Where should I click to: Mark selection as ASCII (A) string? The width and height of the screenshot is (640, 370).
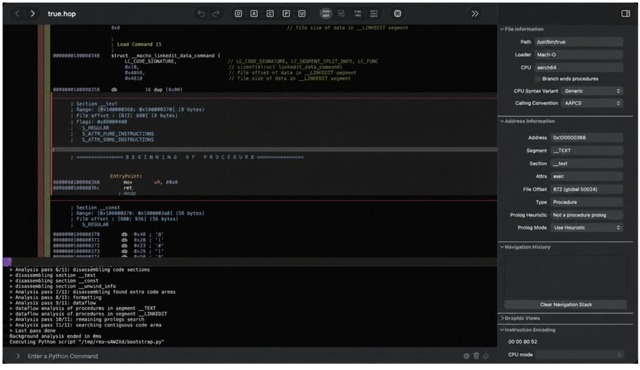(x=254, y=14)
